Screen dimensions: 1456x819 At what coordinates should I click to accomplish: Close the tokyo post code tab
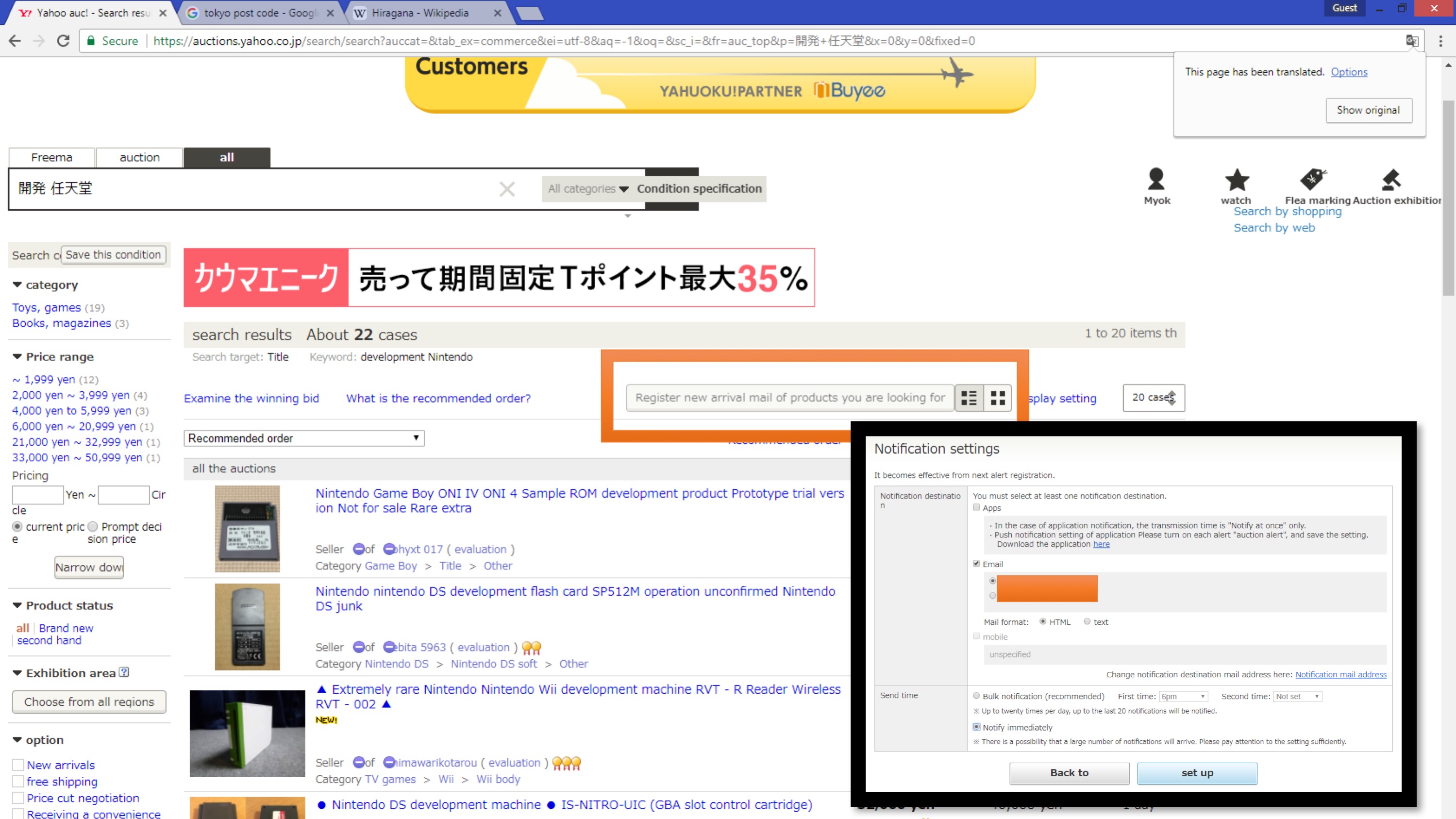click(330, 13)
